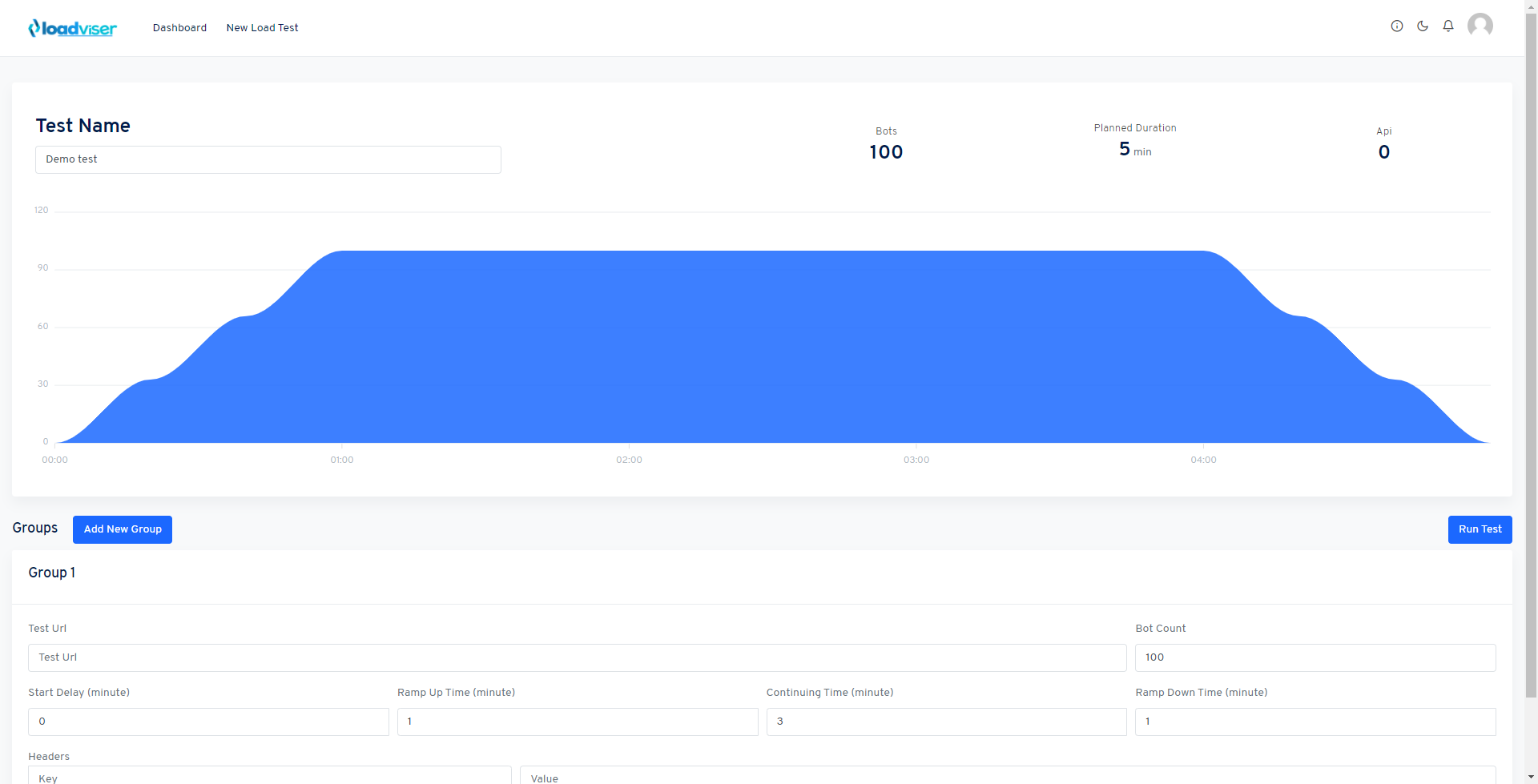This screenshot has height=784, width=1538.
Task: Click the 03:00 chart time label
Action: [916, 460]
